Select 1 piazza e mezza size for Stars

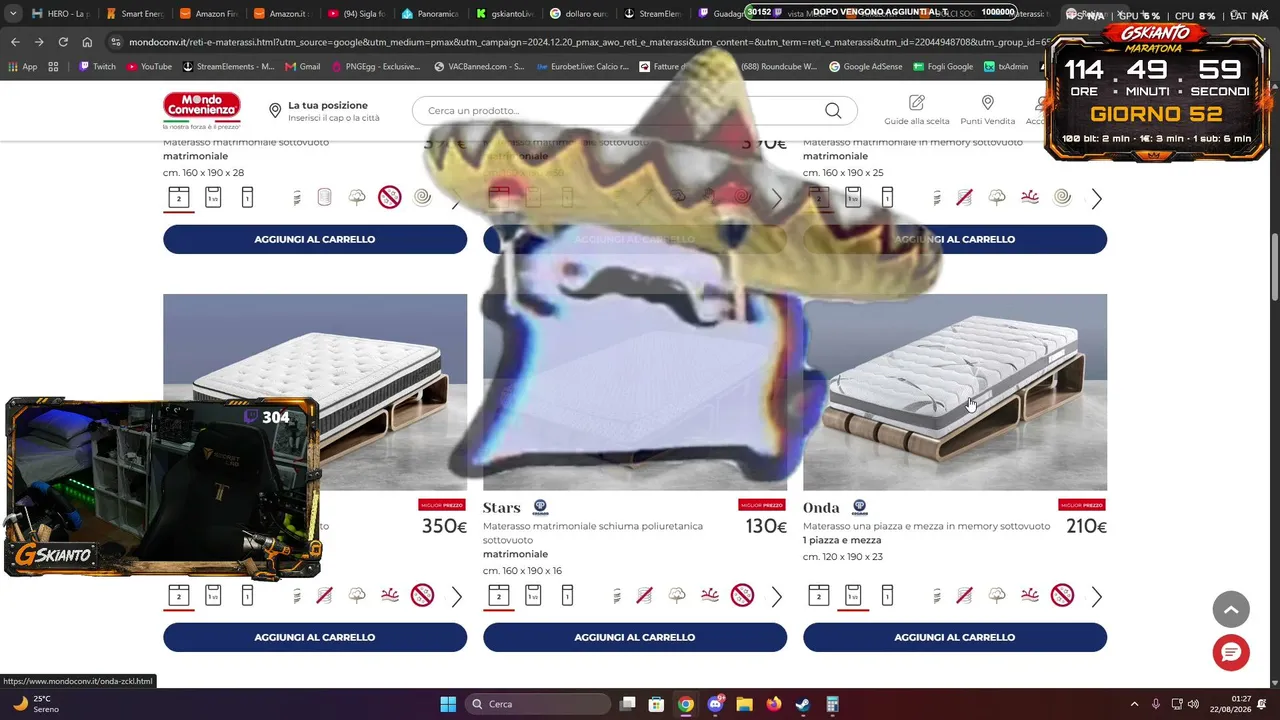pyautogui.click(x=533, y=596)
